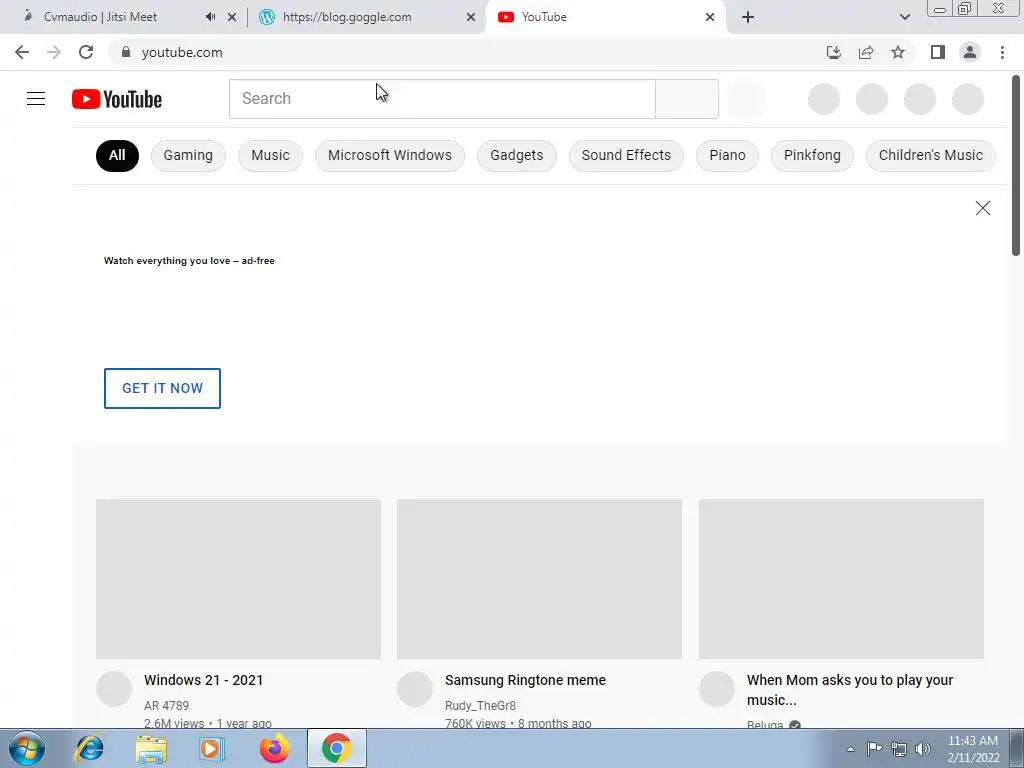Open Windows Media Player from taskbar
1024x768 pixels.
click(x=212, y=748)
